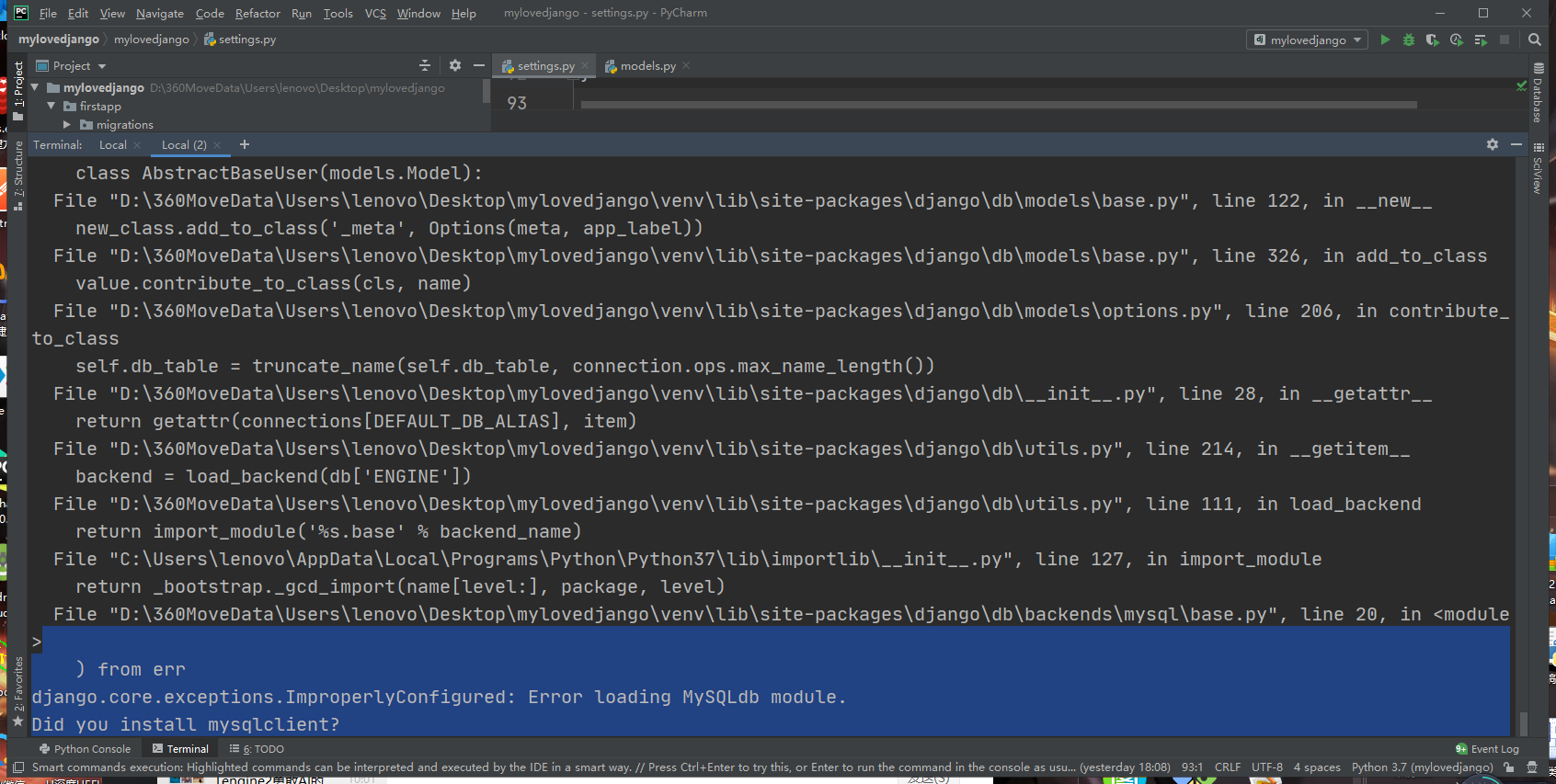Click the Project tree vertical scrollbar
1556x784 pixels.
pyautogui.click(x=486, y=90)
